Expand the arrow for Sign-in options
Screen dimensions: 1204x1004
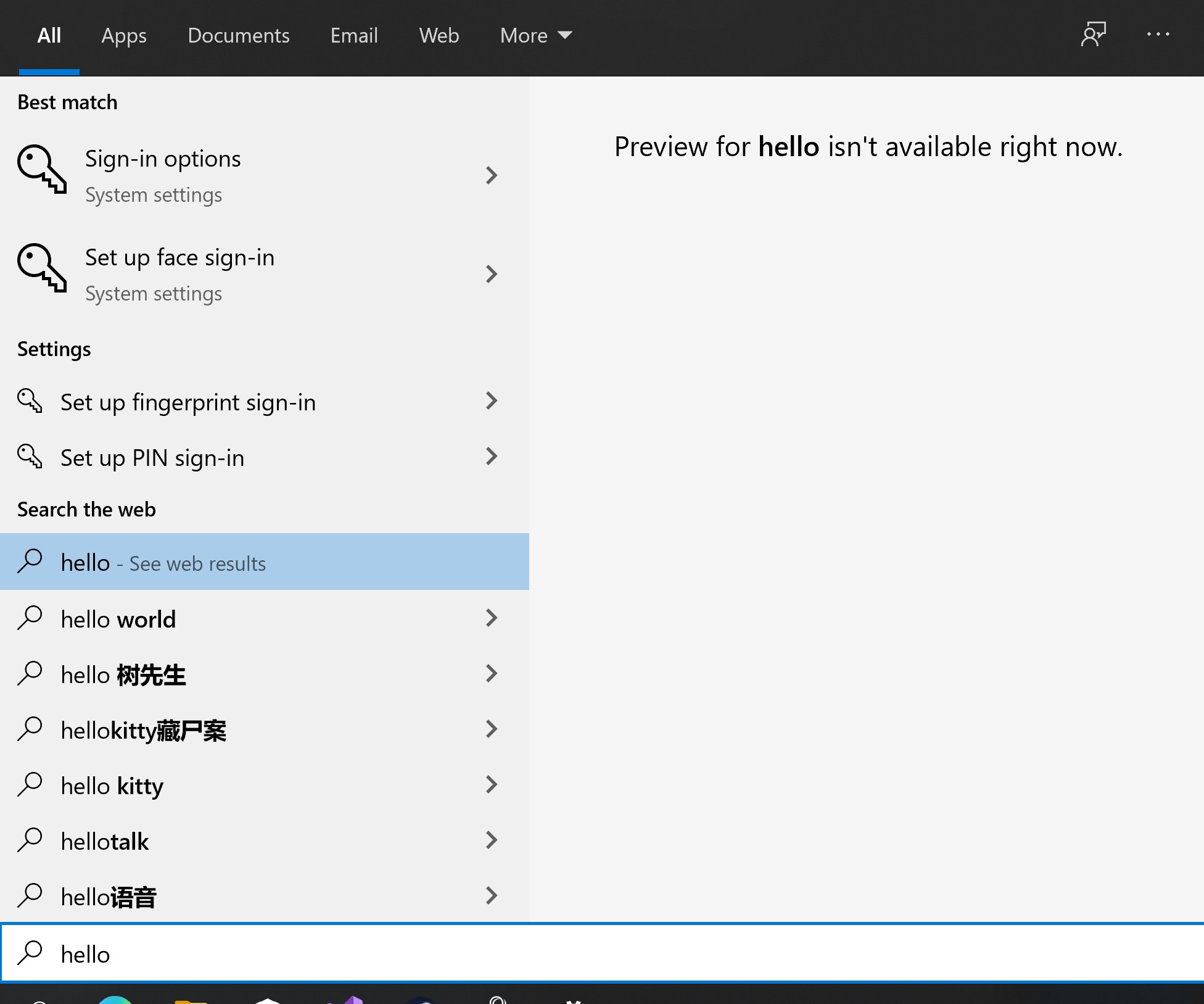click(x=491, y=175)
